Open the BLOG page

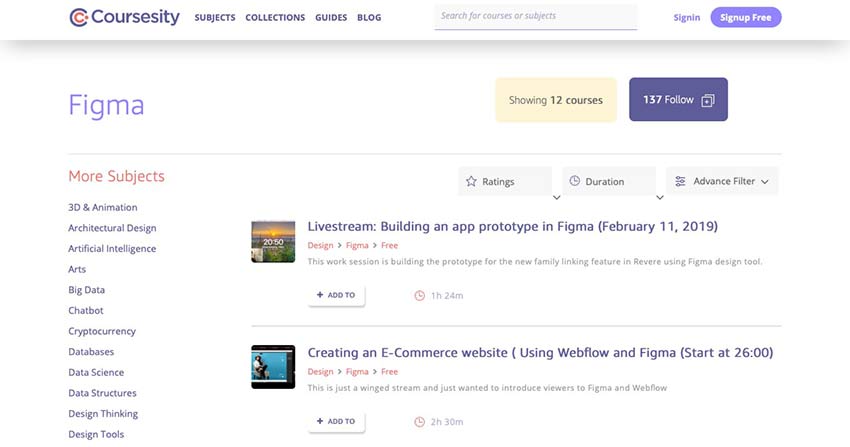tap(369, 17)
